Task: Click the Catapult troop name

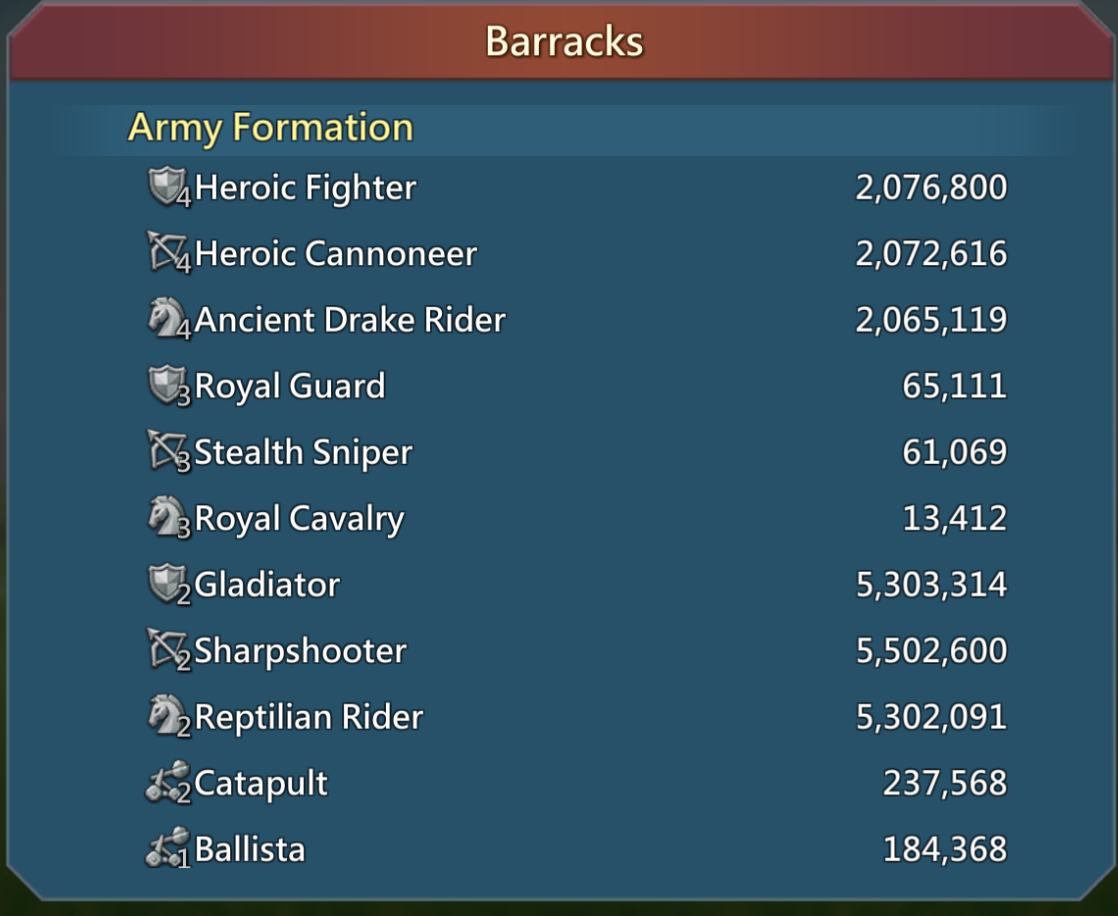Action: [x=261, y=784]
